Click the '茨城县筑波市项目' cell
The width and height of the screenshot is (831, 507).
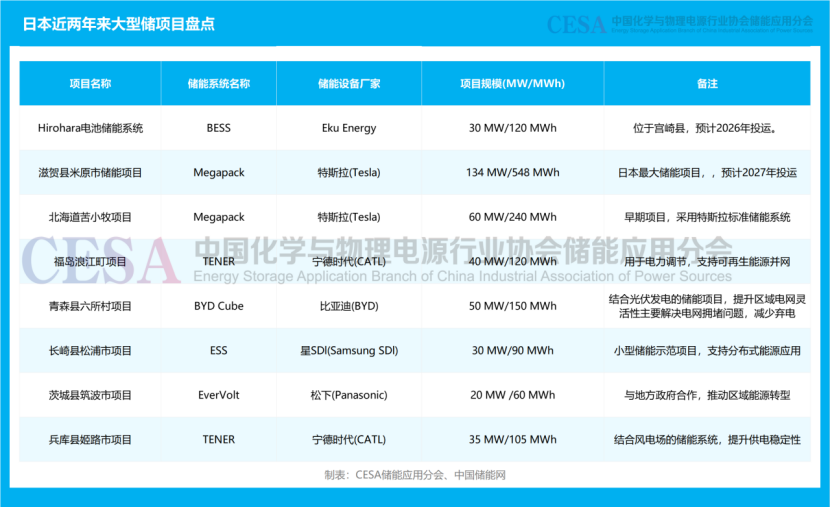pos(90,395)
